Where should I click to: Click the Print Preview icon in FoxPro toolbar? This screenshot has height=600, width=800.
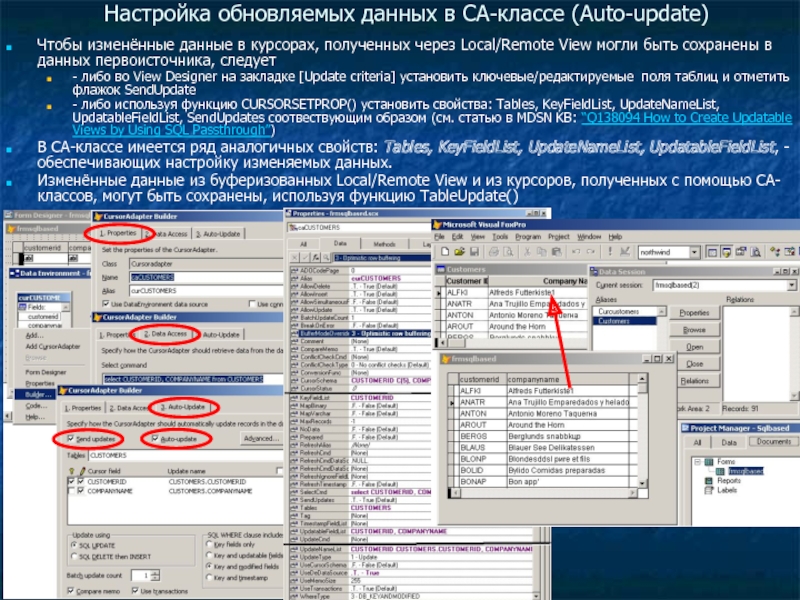[x=508, y=252]
